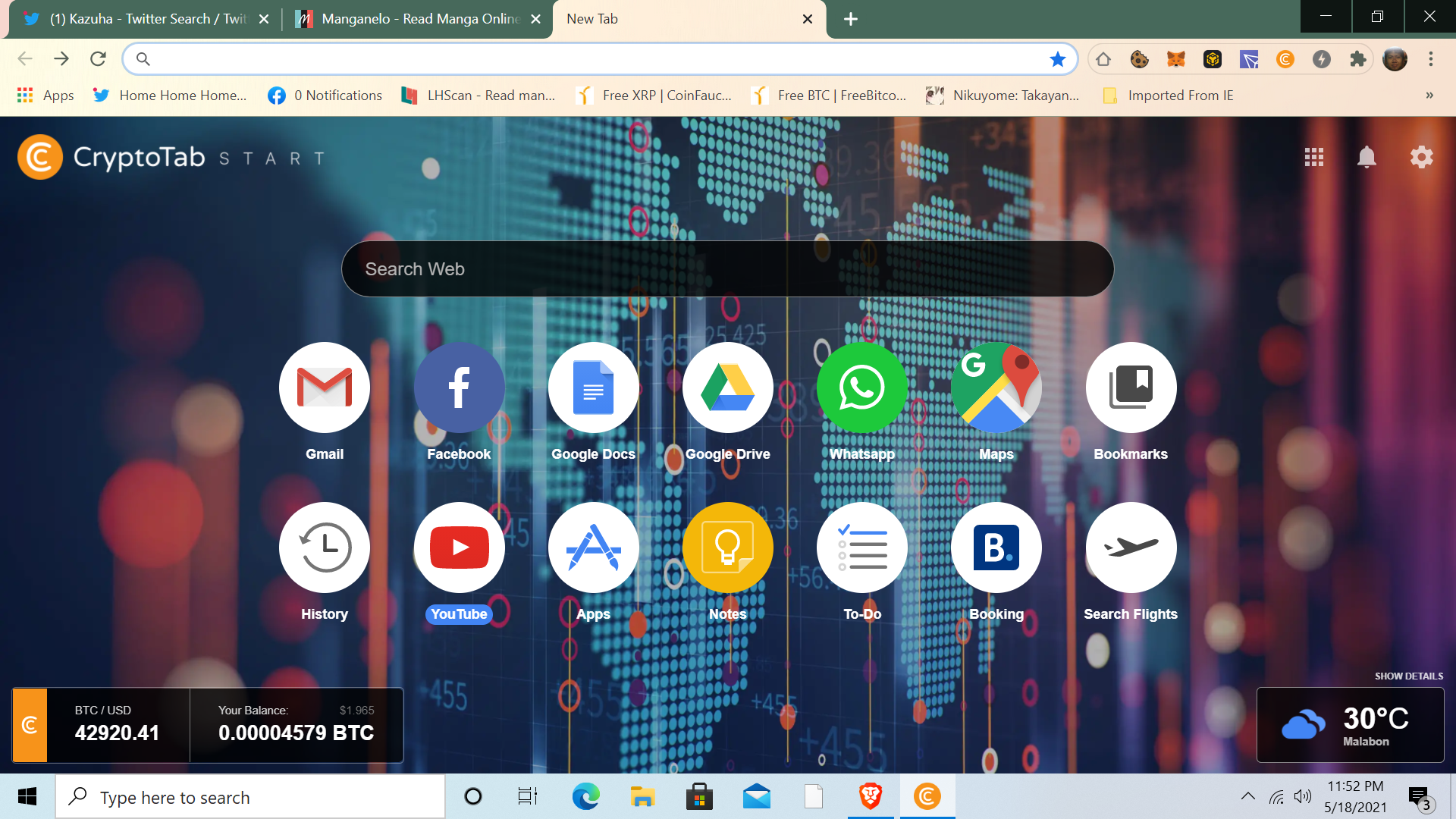The height and width of the screenshot is (819, 1456).
Task: Open the Gmail shortcut
Action: (x=325, y=388)
